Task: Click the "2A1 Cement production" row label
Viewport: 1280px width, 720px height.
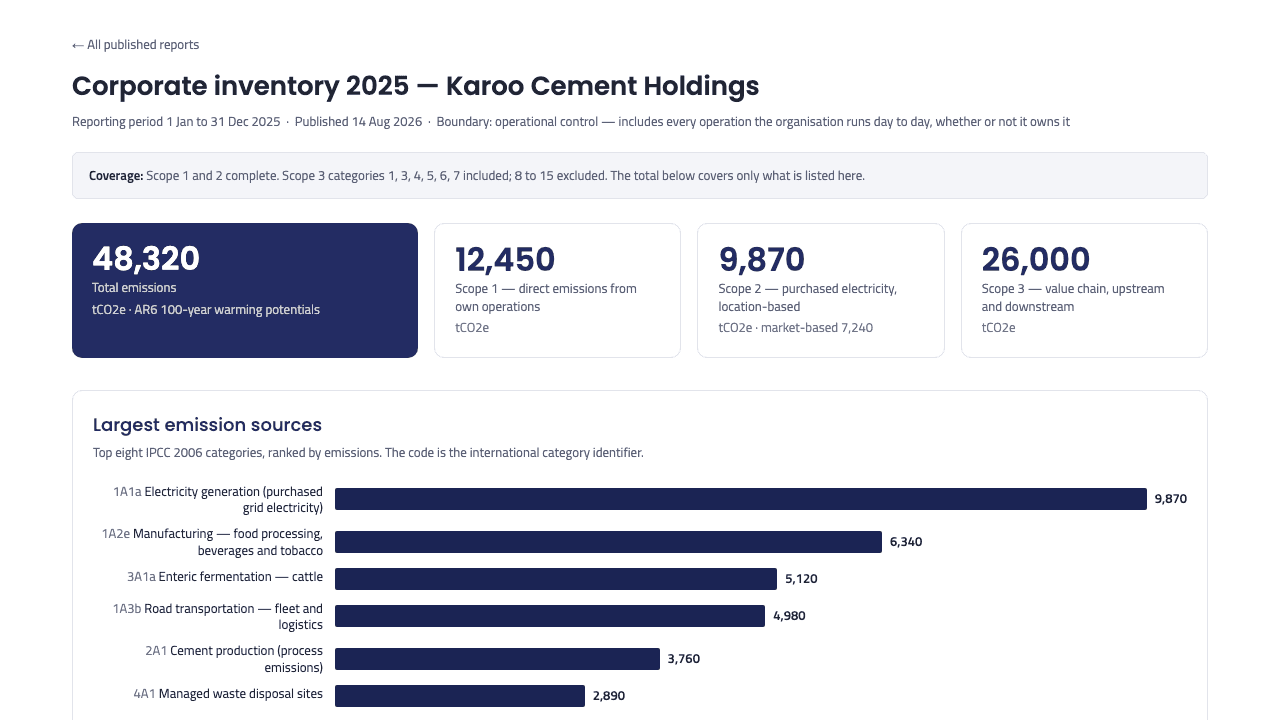Action: 234,659
